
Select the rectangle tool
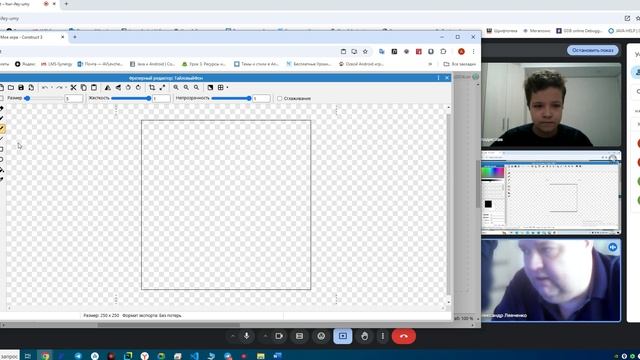2,149
